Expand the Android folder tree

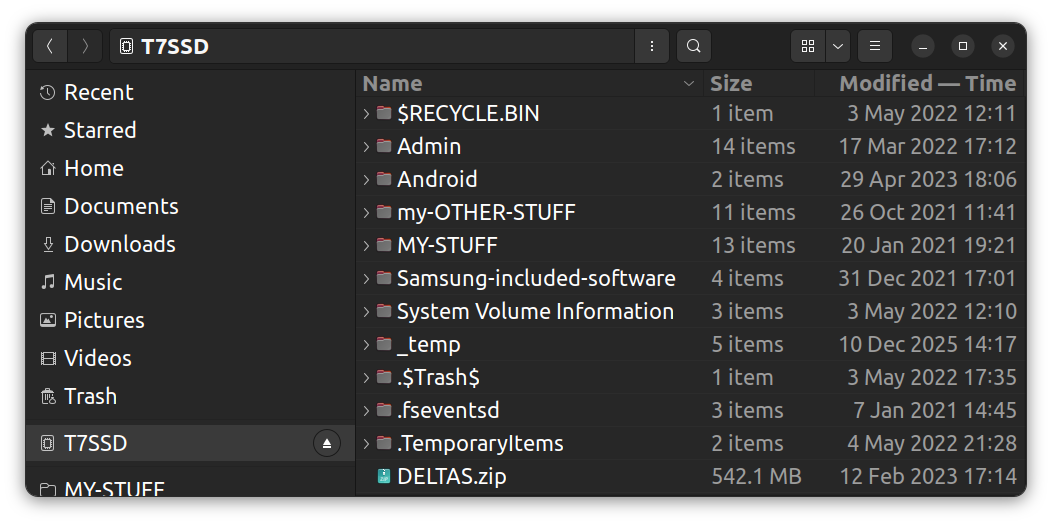[366, 180]
